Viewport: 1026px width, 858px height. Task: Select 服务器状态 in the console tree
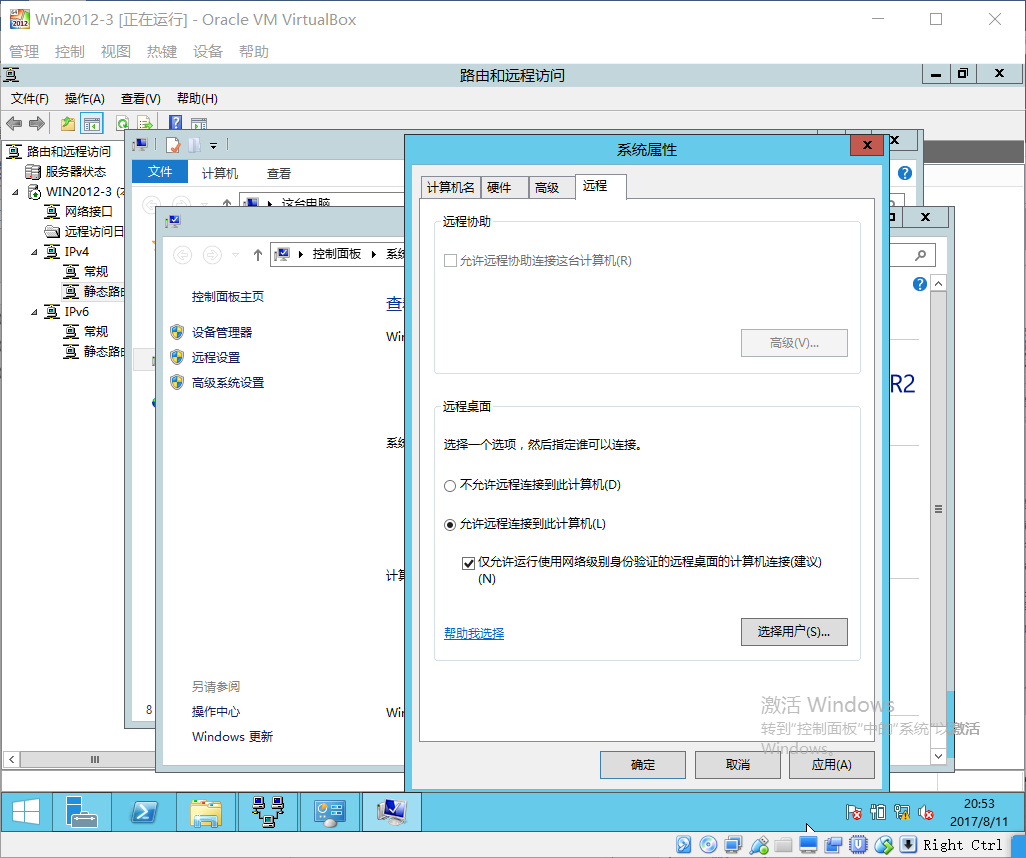coord(75,172)
